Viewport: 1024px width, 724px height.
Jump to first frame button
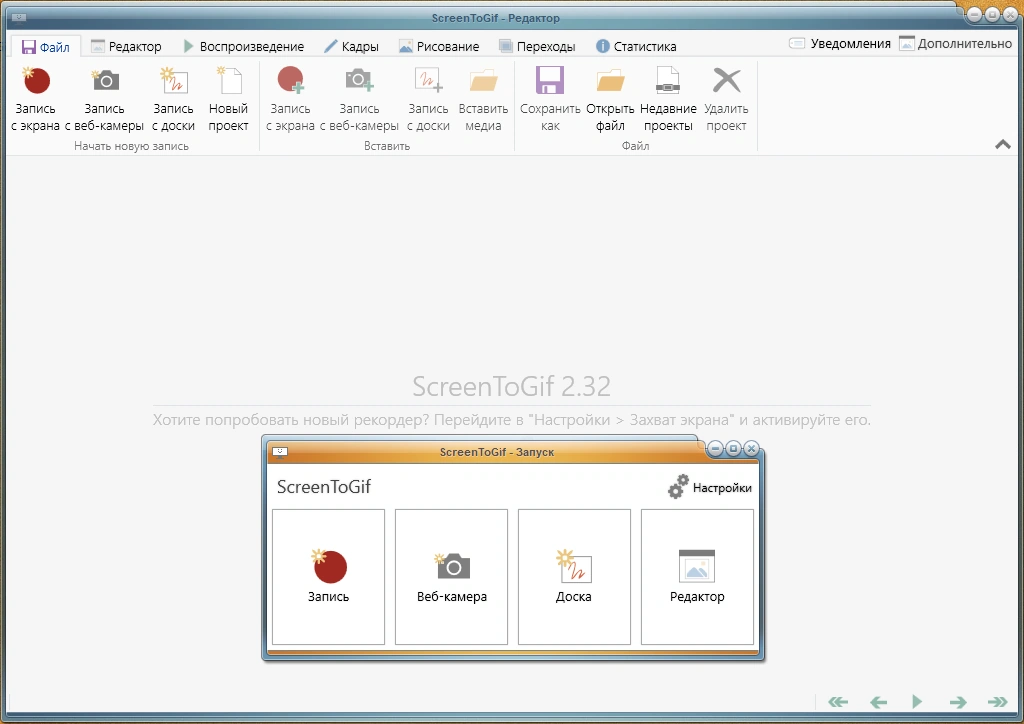click(x=838, y=702)
